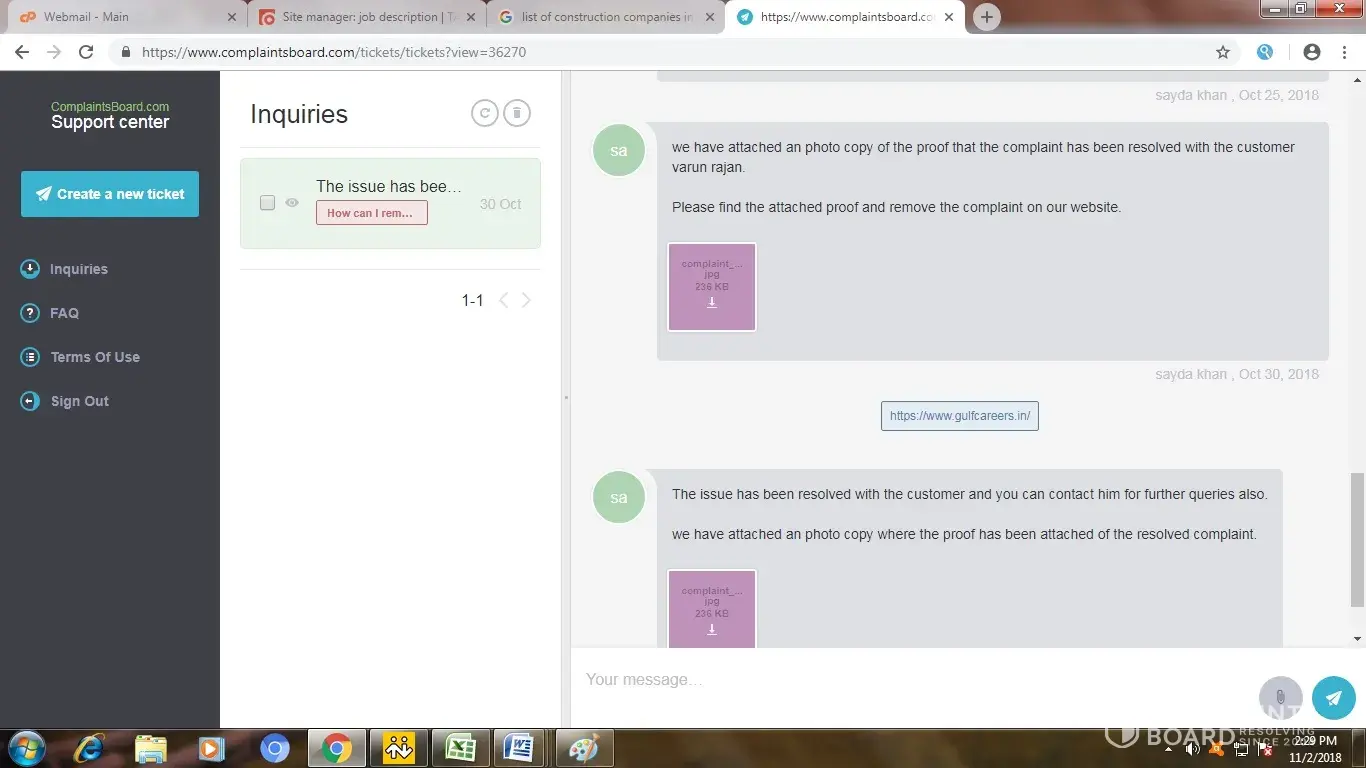The image size is (1366, 768).
Task: Open the attachment under 'we have attached an photo copy where'
Action: 712,609
